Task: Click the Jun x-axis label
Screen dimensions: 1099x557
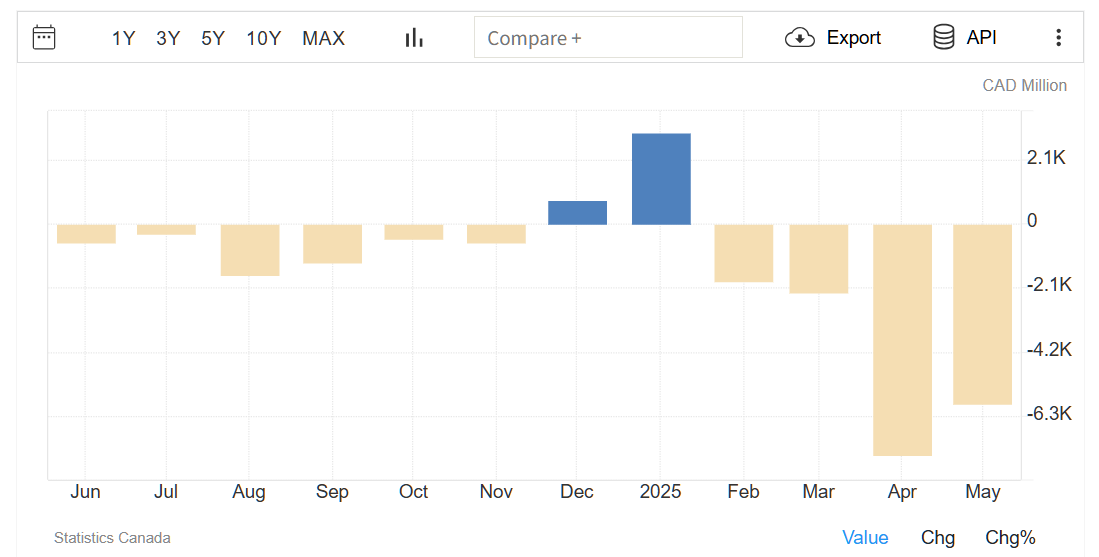Action: [x=85, y=492]
